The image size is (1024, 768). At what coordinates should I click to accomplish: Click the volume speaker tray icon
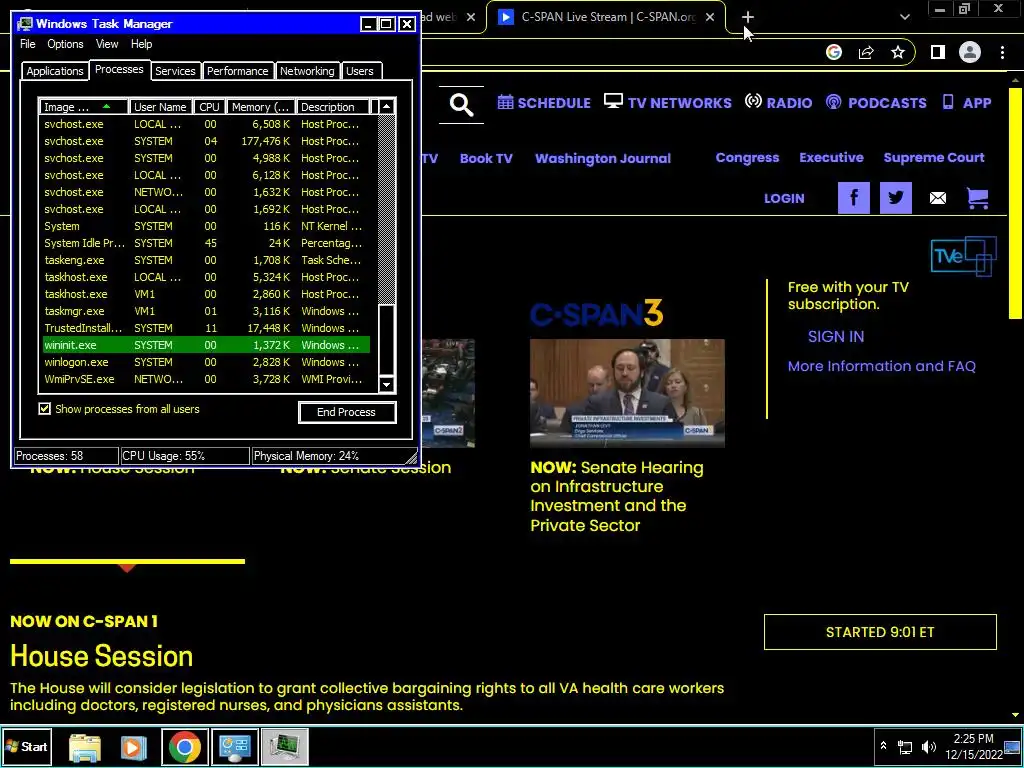click(928, 746)
